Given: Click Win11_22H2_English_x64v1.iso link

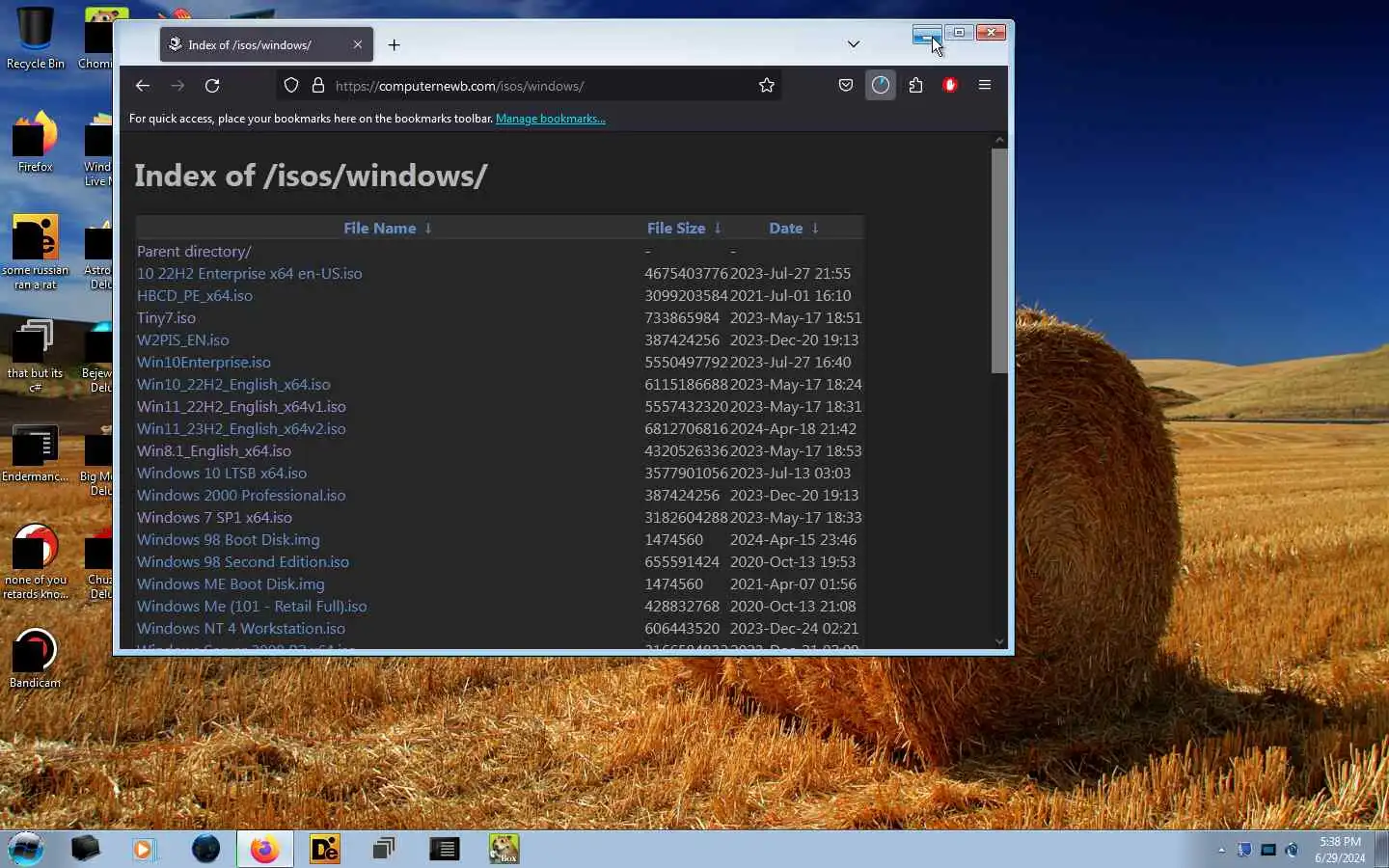Looking at the screenshot, I should tap(241, 406).
